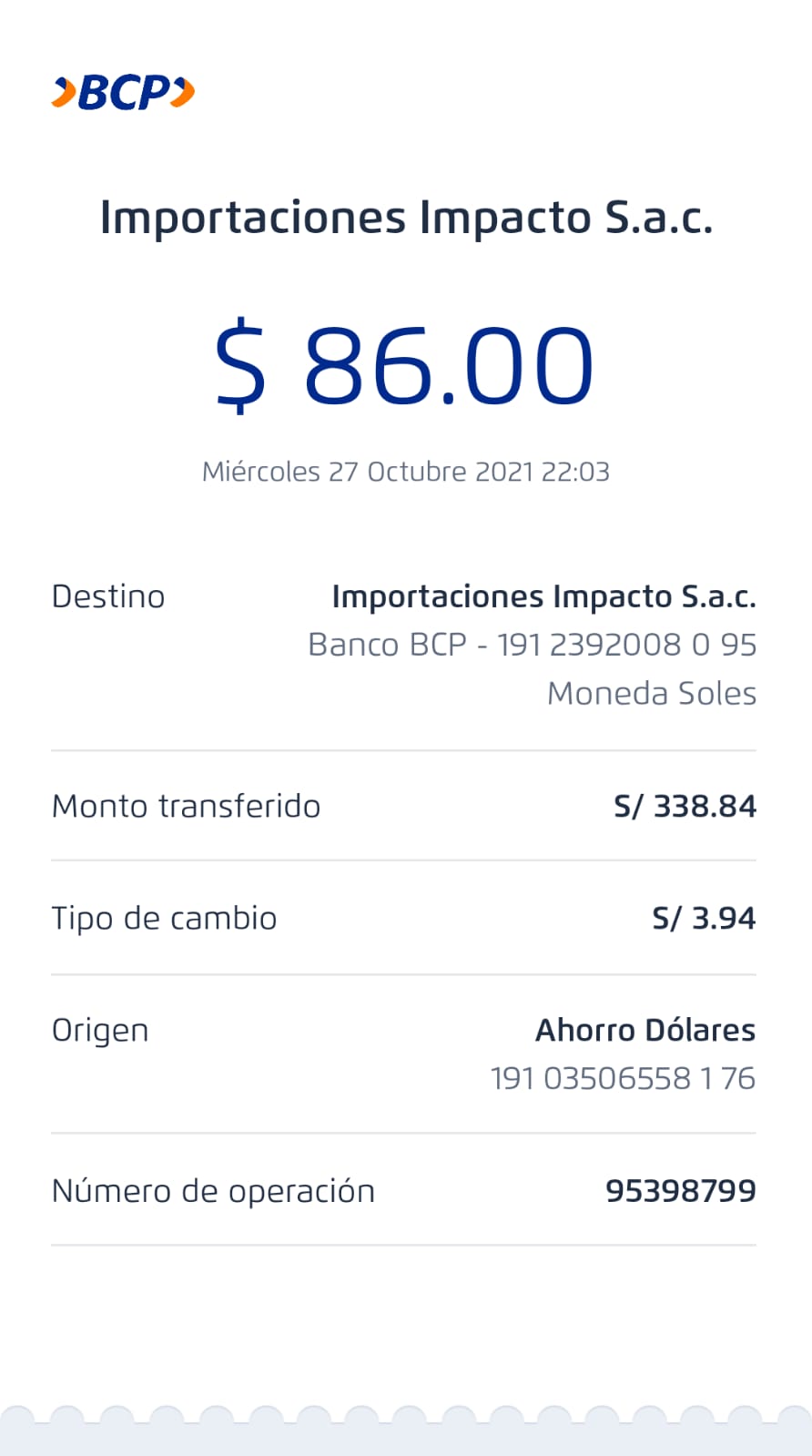Select the Importaciones Impacto S.a.c. header title
This screenshot has width=812, height=1456.
pyautogui.click(x=406, y=219)
